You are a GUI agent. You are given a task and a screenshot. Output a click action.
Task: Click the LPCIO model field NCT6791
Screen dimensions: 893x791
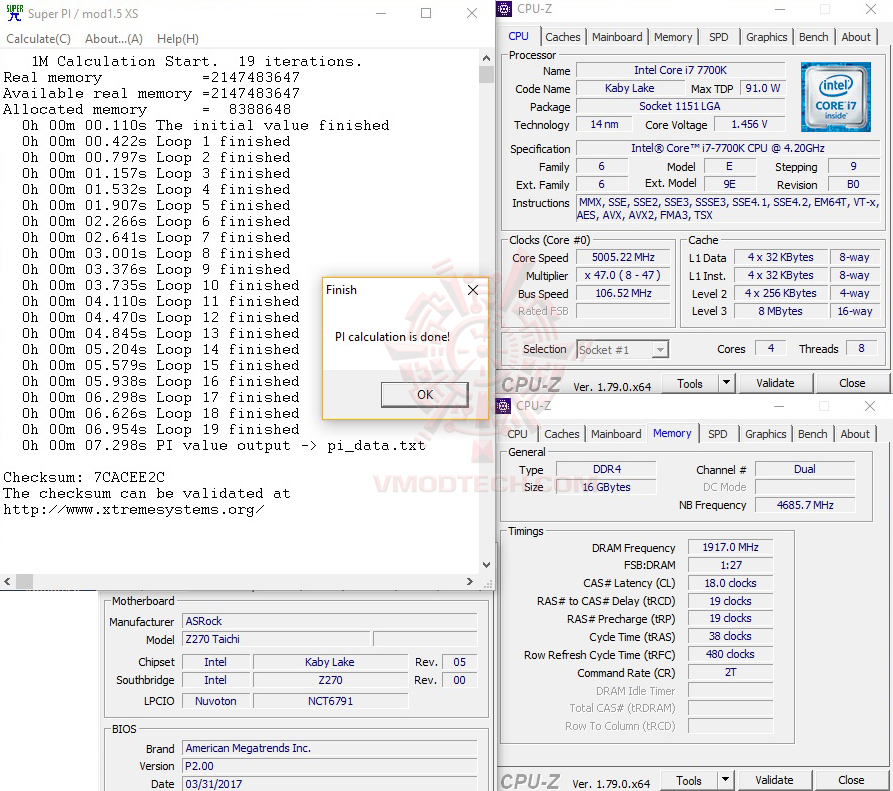pos(330,701)
